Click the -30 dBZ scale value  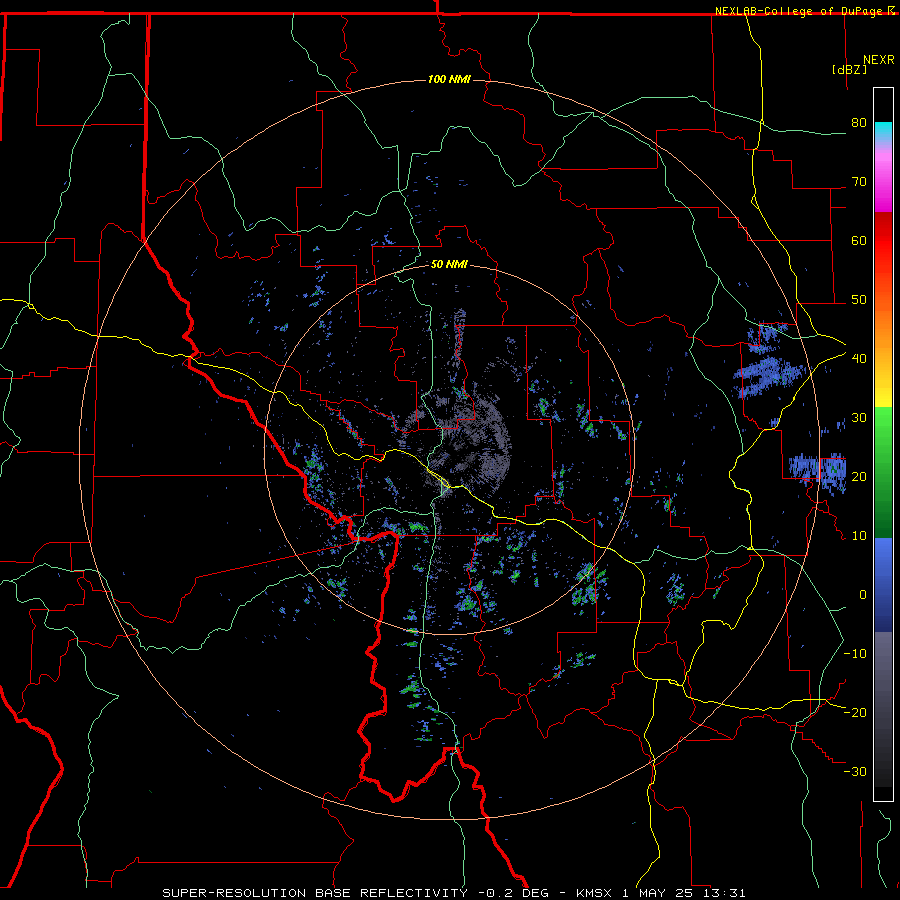point(855,771)
